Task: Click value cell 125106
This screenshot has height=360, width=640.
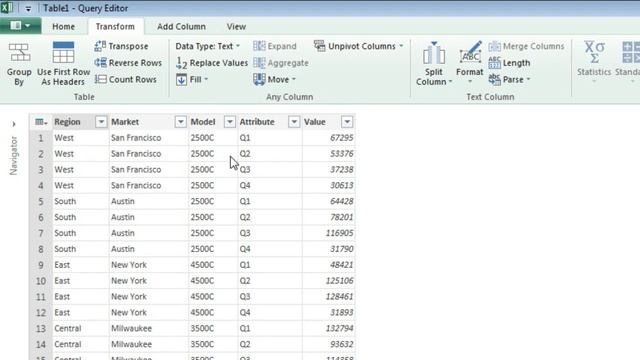Action: coord(329,281)
